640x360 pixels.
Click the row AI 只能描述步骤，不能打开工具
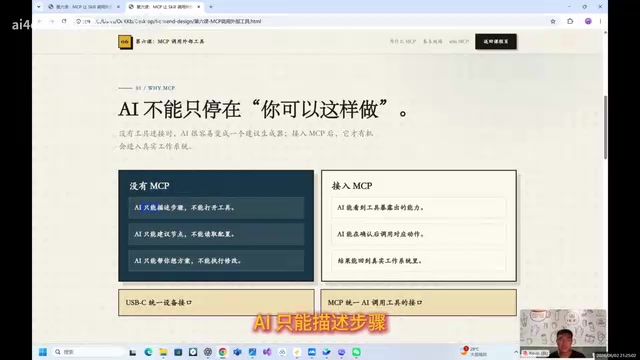coord(216,208)
